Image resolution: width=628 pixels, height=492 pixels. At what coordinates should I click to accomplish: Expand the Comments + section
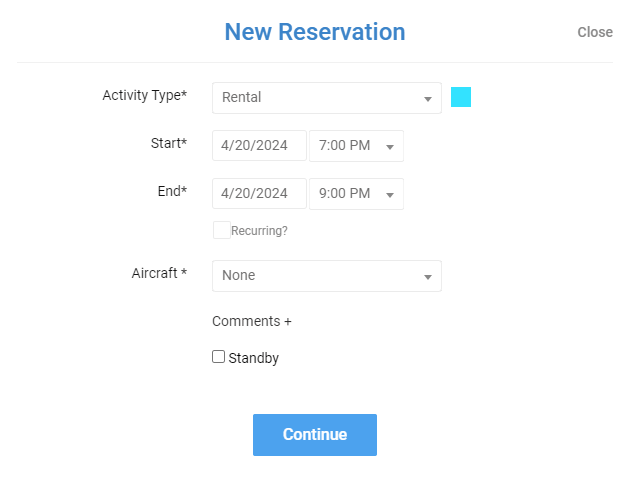click(252, 322)
